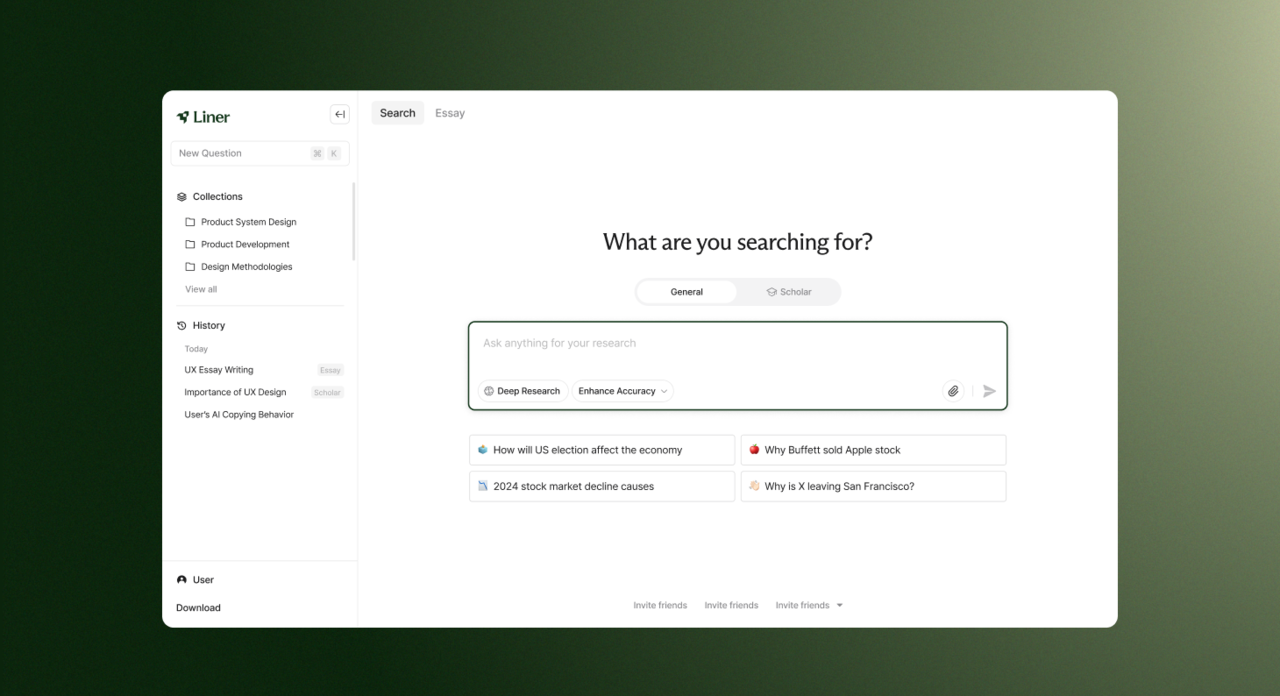Open the last Invite friends dropdown arrow
Image resolution: width=1280 pixels, height=696 pixels.
coord(839,605)
